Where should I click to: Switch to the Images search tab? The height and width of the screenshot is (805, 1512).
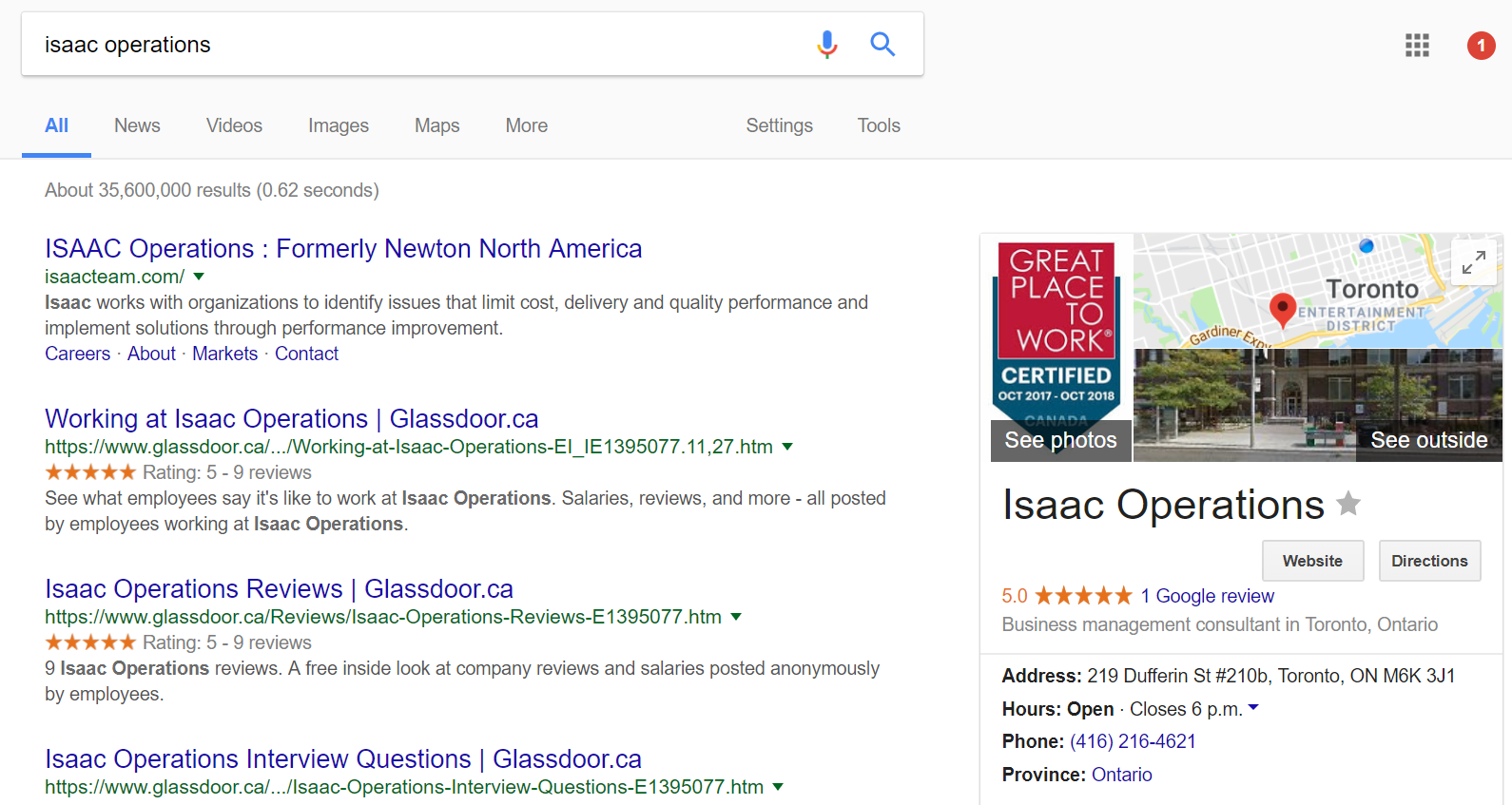pyautogui.click(x=338, y=125)
